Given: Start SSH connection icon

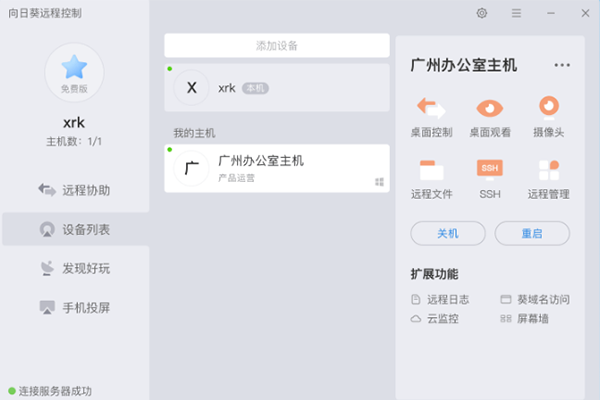Looking at the screenshot, I should tap(490, 170).
